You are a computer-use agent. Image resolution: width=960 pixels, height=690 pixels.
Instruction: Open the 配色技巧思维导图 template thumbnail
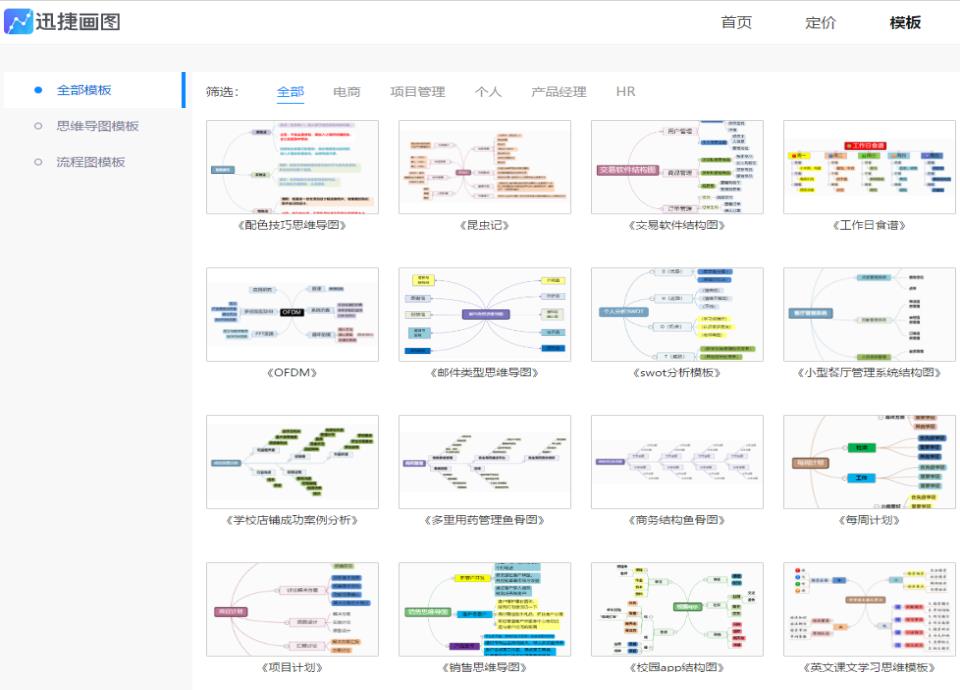pos(292,167)
